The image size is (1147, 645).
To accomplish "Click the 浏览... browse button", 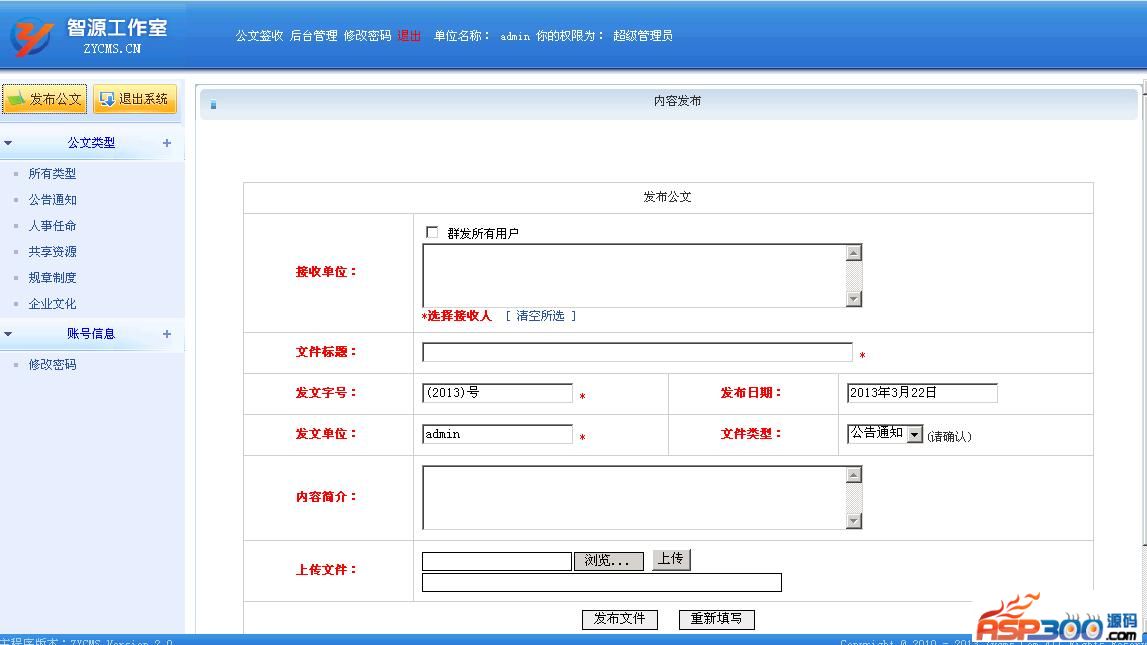I will pos(609,561).
